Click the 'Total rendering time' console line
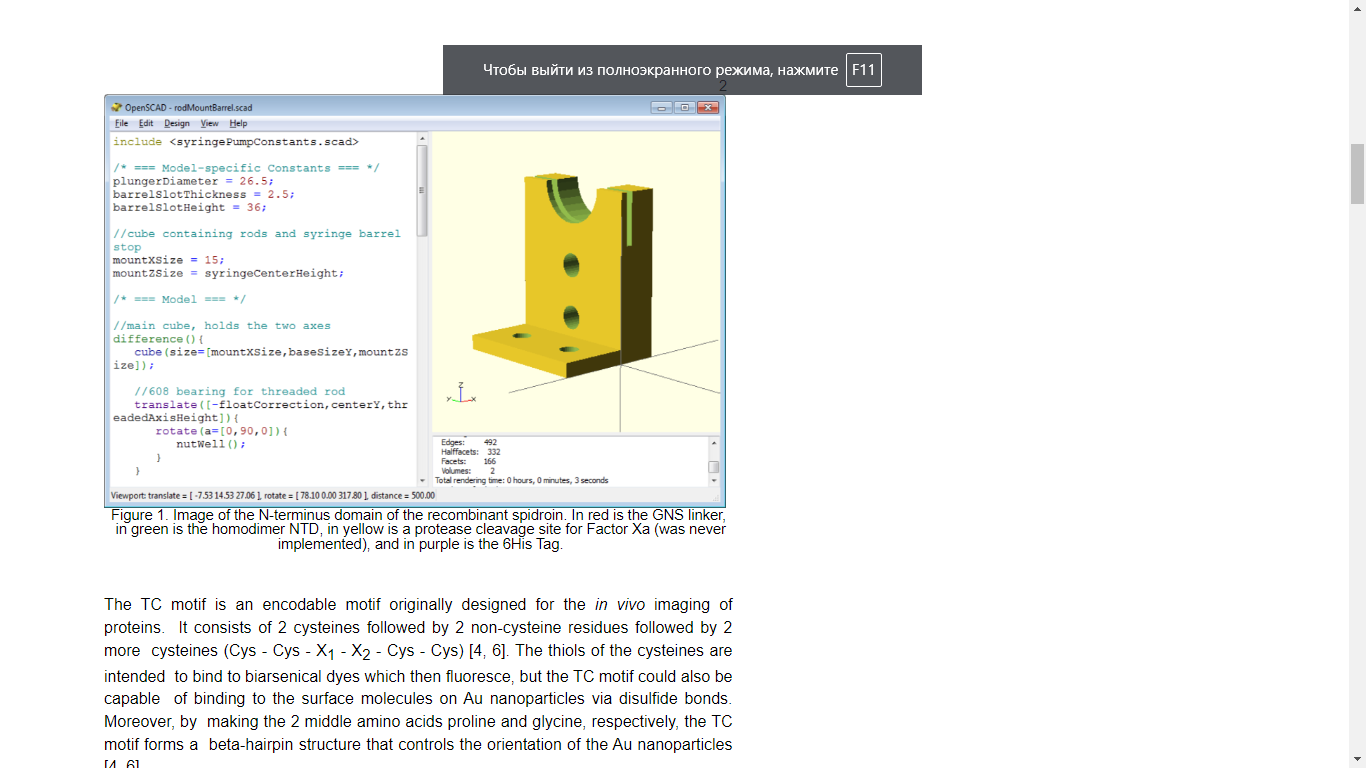The height and width of the screenshot is (768, 1366). (x=521, y=480)
